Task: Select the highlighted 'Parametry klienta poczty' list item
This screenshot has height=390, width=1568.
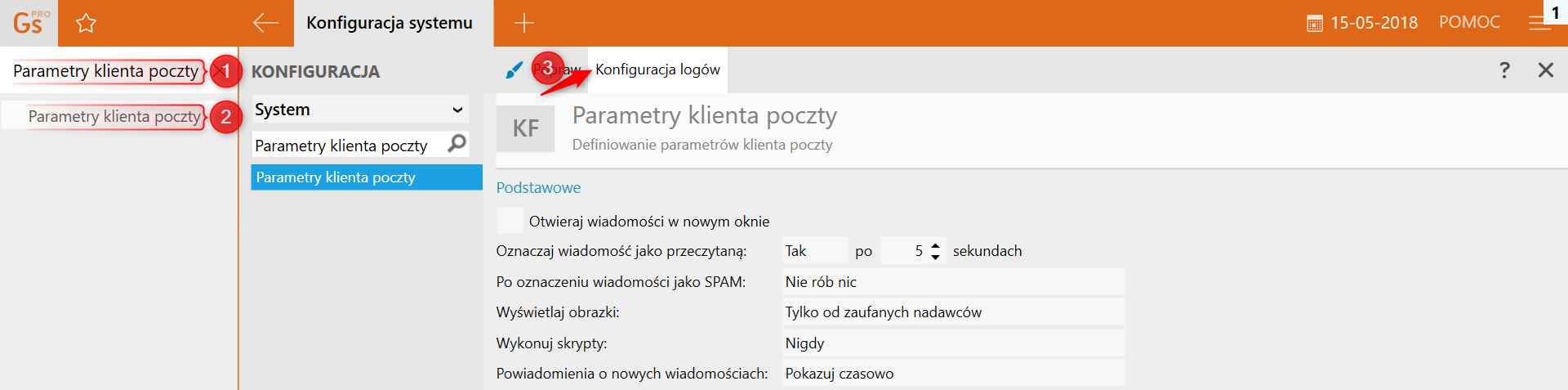Action: click(x=366, y=177)
